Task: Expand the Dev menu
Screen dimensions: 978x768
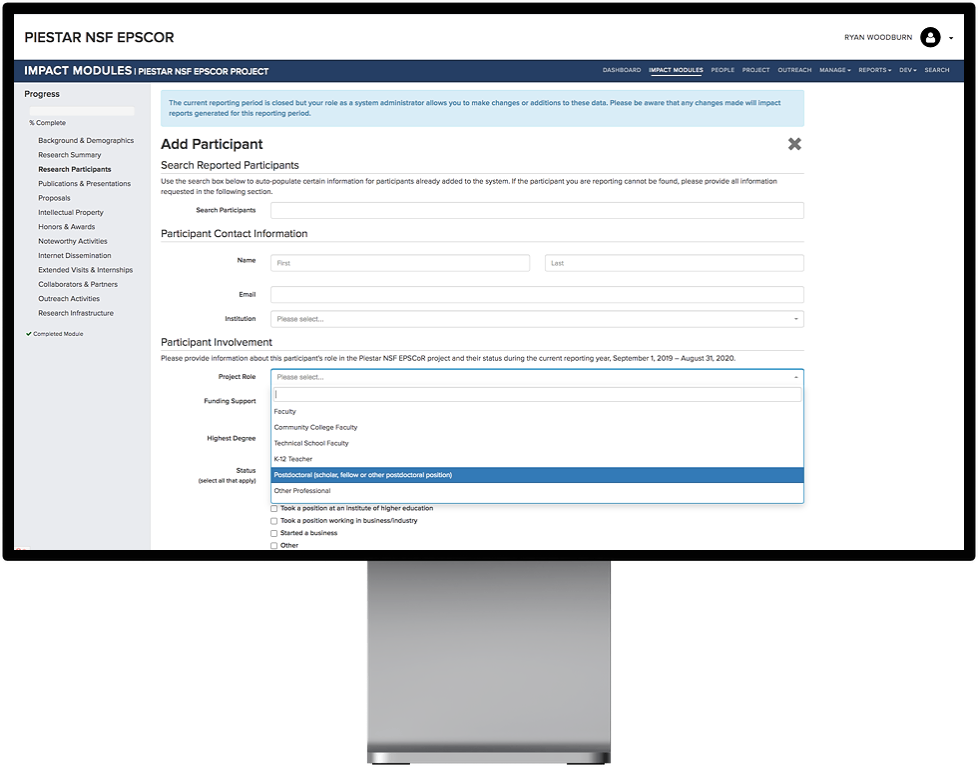Action: 908,70
